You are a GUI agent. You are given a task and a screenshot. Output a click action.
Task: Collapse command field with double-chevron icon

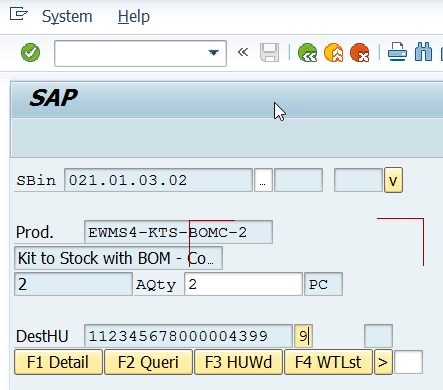[x=243, y=52]
